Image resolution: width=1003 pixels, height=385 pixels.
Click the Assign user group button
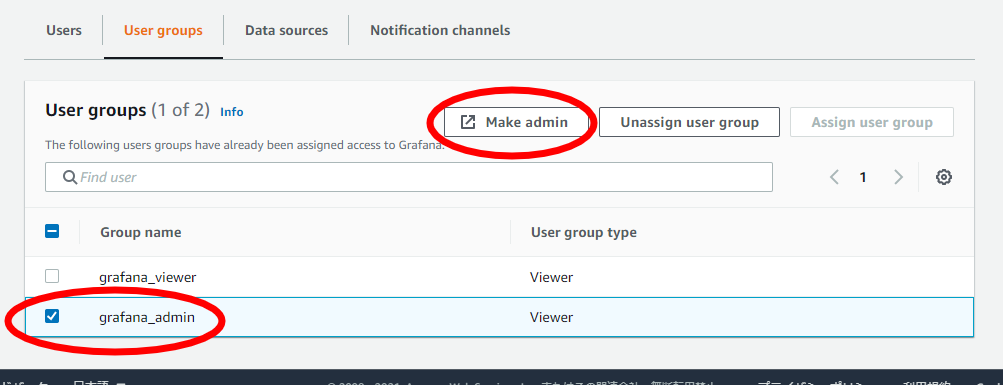coord(872,122)
